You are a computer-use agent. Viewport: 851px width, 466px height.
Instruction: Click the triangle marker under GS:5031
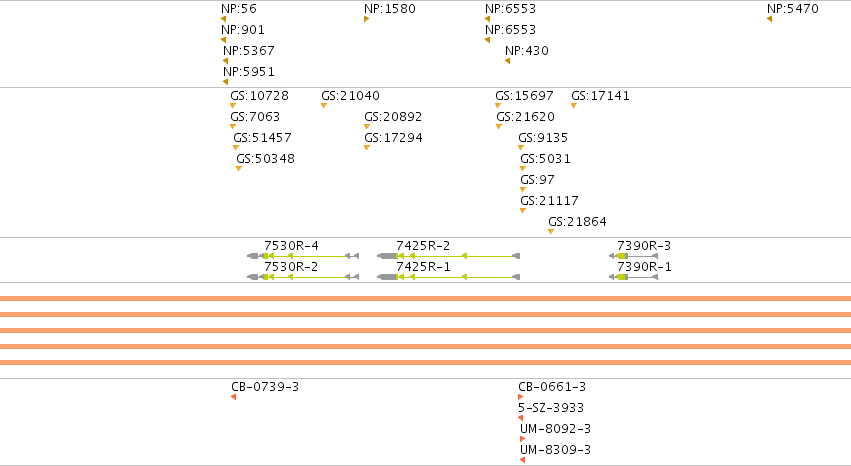[523, 169]
